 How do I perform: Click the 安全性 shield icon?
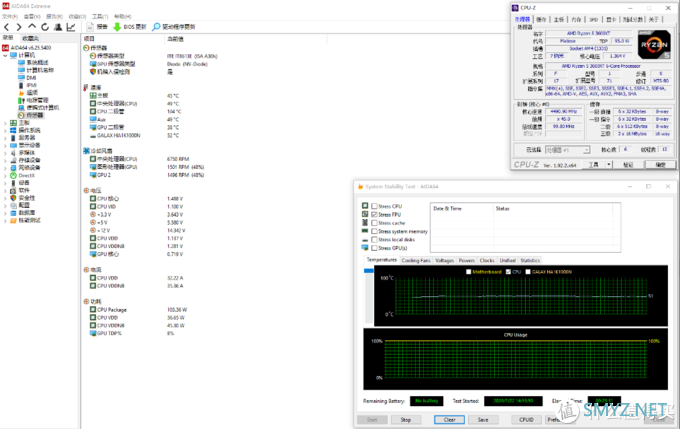(13, 198)
